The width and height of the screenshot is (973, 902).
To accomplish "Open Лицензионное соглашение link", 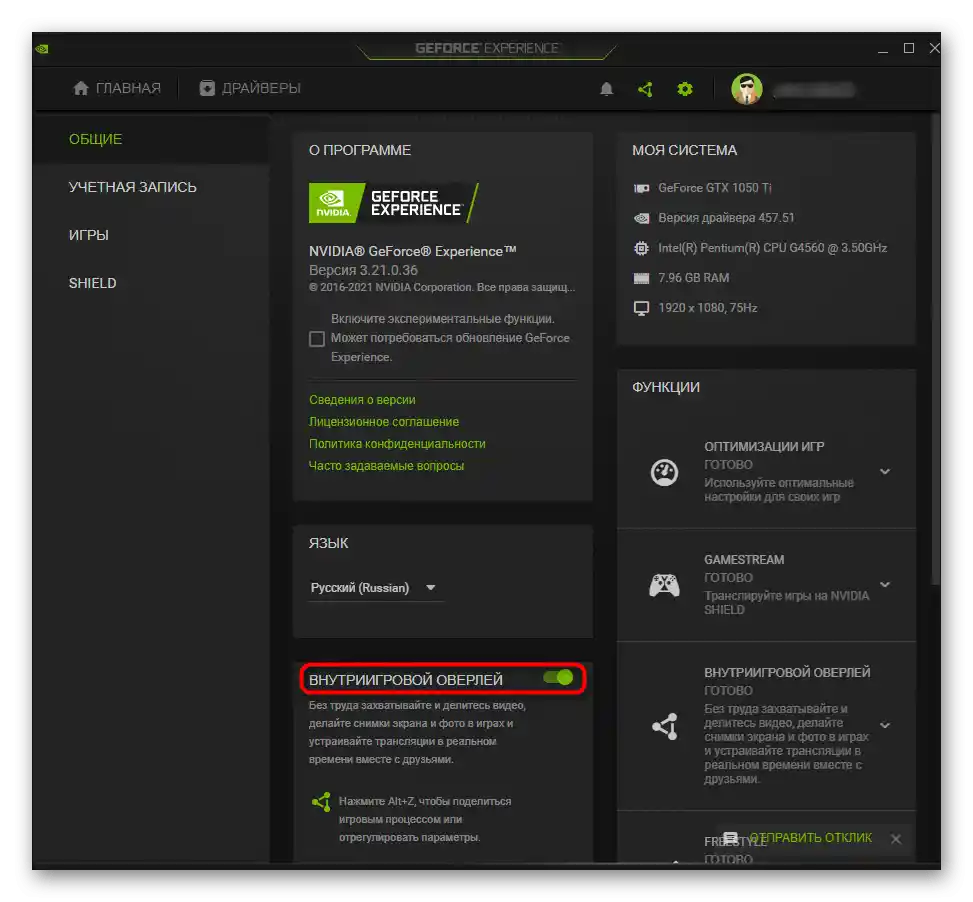I will point(384,422).
